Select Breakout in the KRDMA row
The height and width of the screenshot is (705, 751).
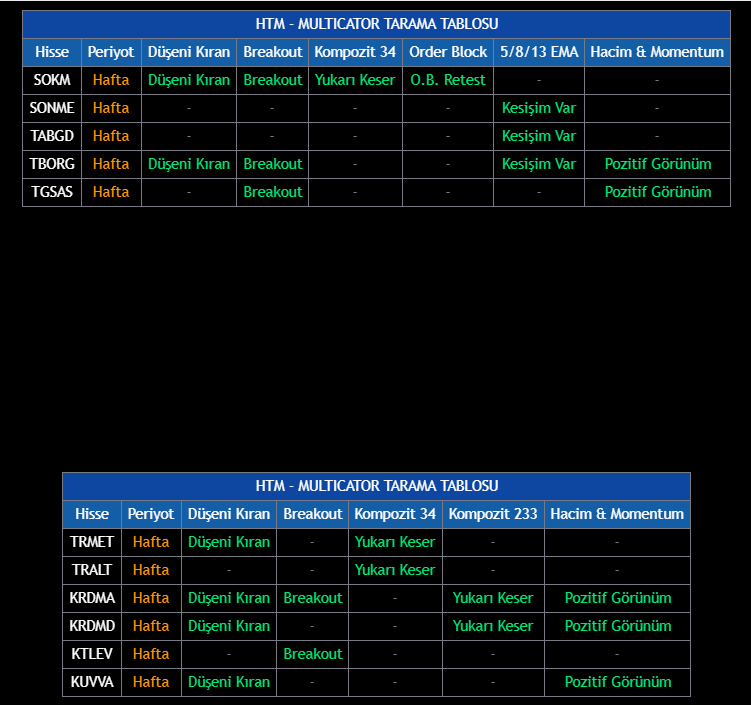313,598
